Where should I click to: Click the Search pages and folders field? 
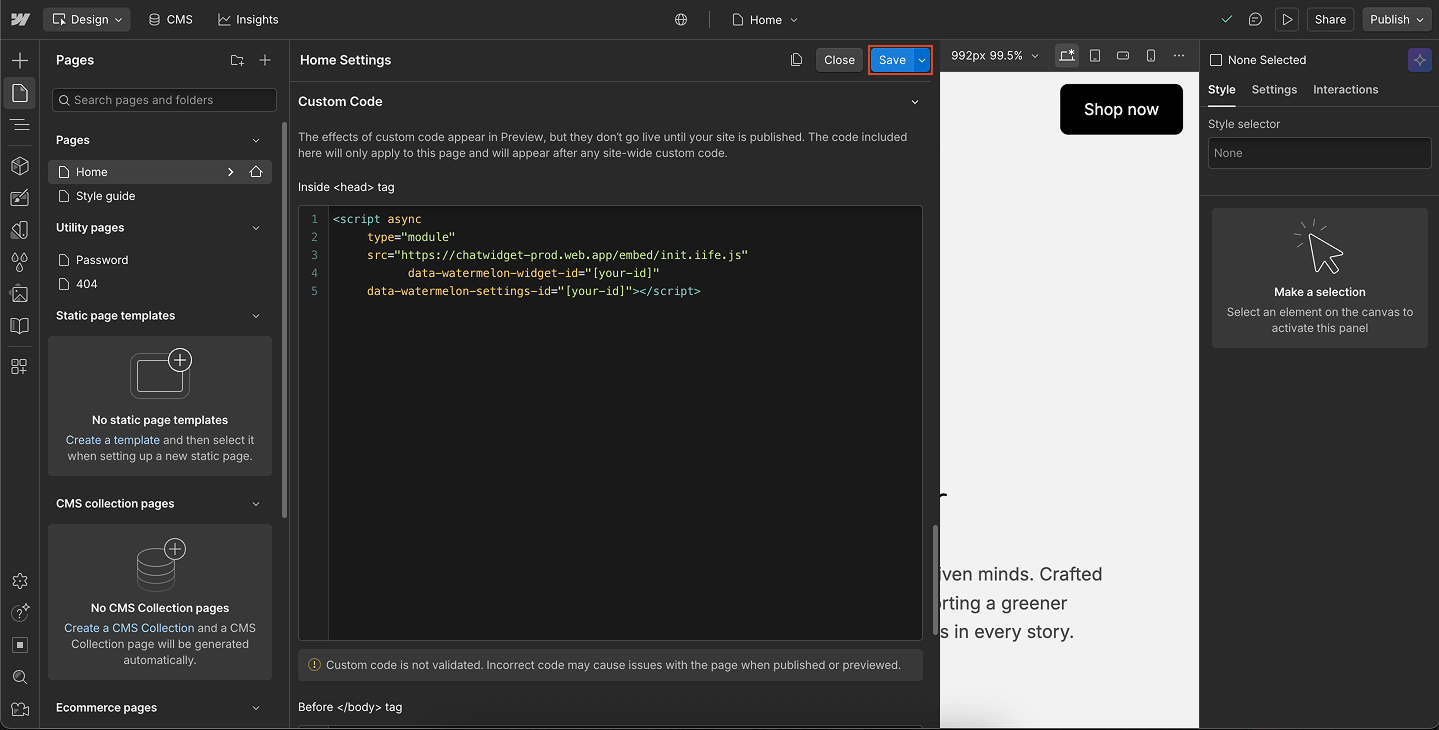tap(164, 100)
